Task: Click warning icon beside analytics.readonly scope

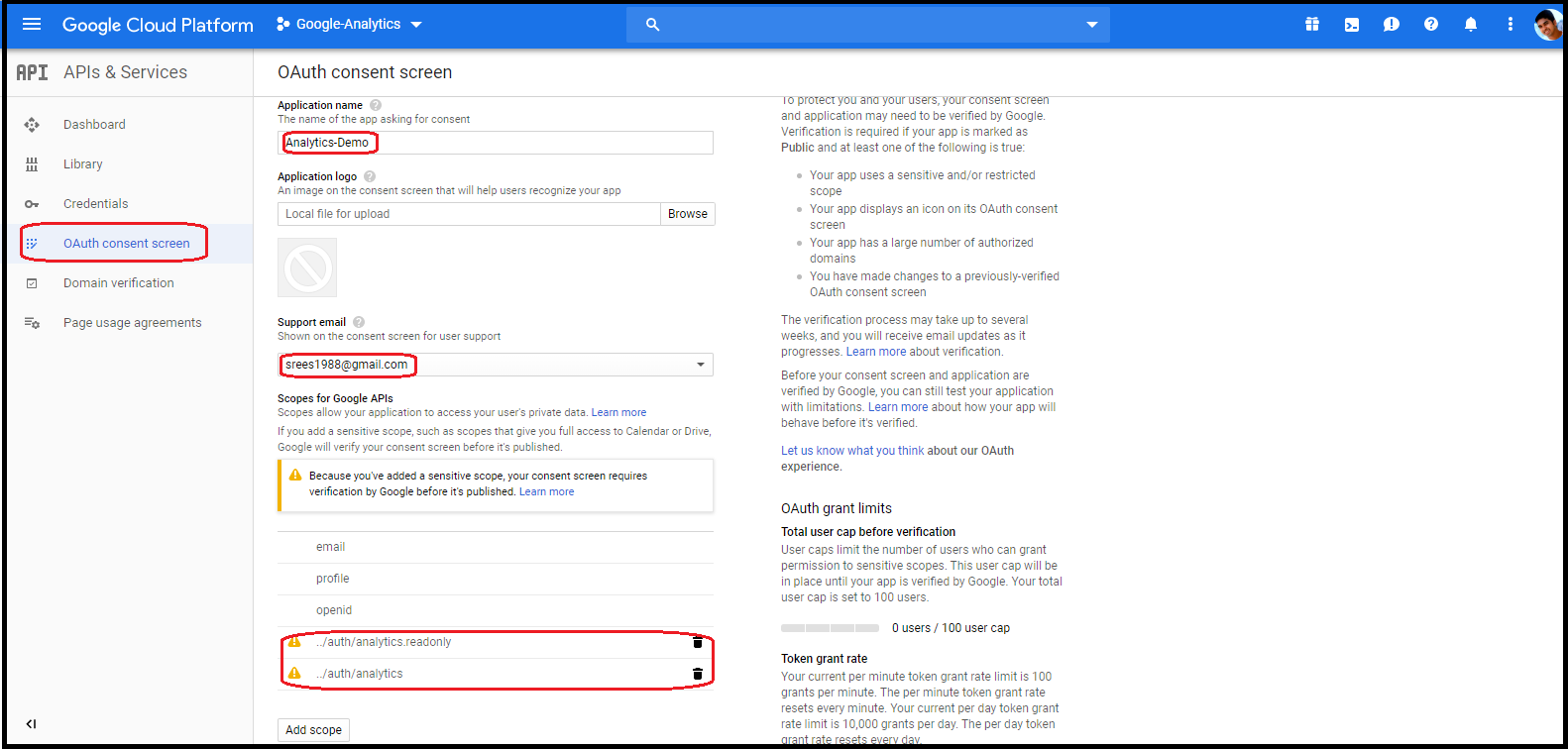Action: [294, 642]
